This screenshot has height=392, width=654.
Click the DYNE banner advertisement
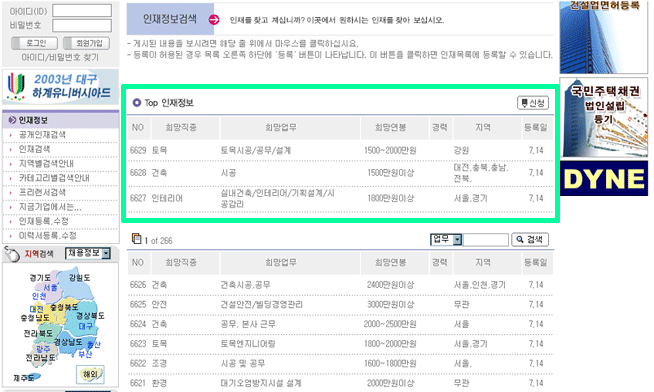(604, 178)
